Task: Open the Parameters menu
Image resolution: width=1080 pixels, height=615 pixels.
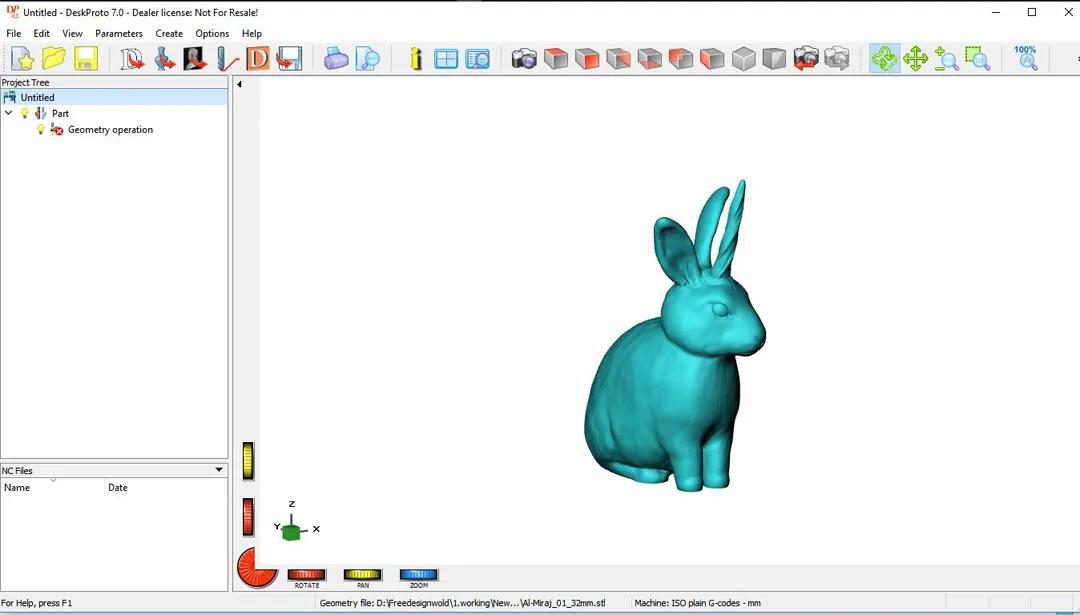Action: 118,33
